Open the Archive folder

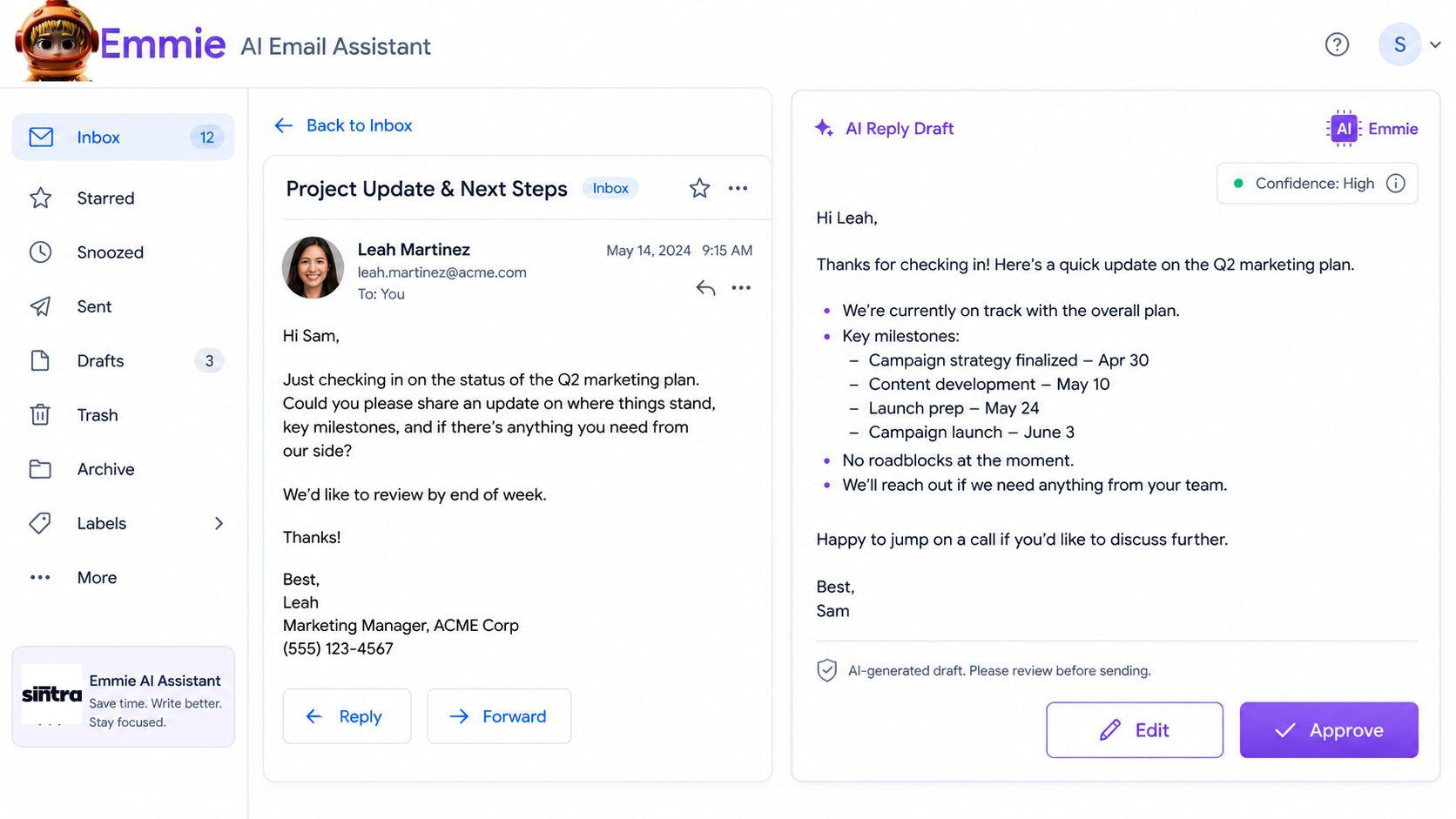tap(123, 469)
